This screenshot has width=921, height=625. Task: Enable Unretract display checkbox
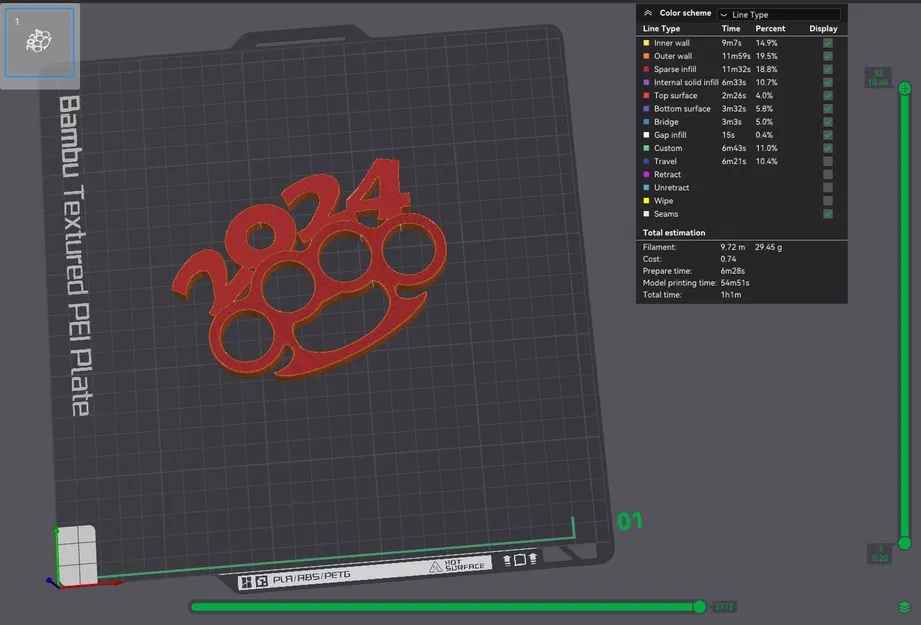click(x=828, y=187)
